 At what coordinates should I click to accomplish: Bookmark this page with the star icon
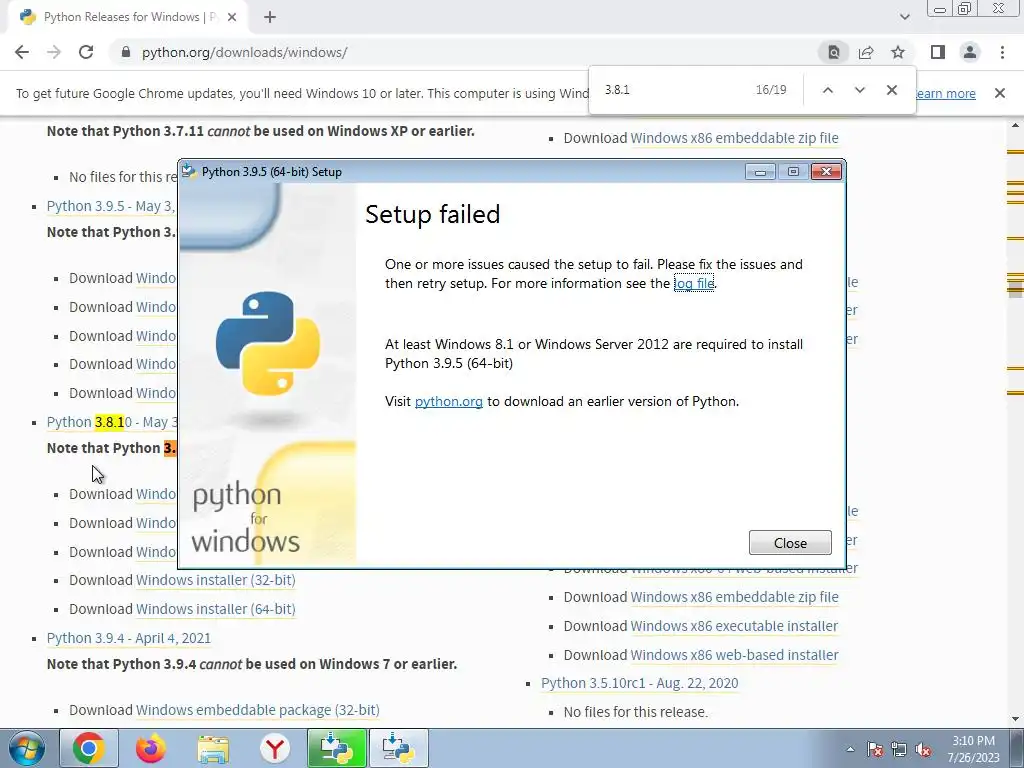pyautogui.click(x=898, y=52)
